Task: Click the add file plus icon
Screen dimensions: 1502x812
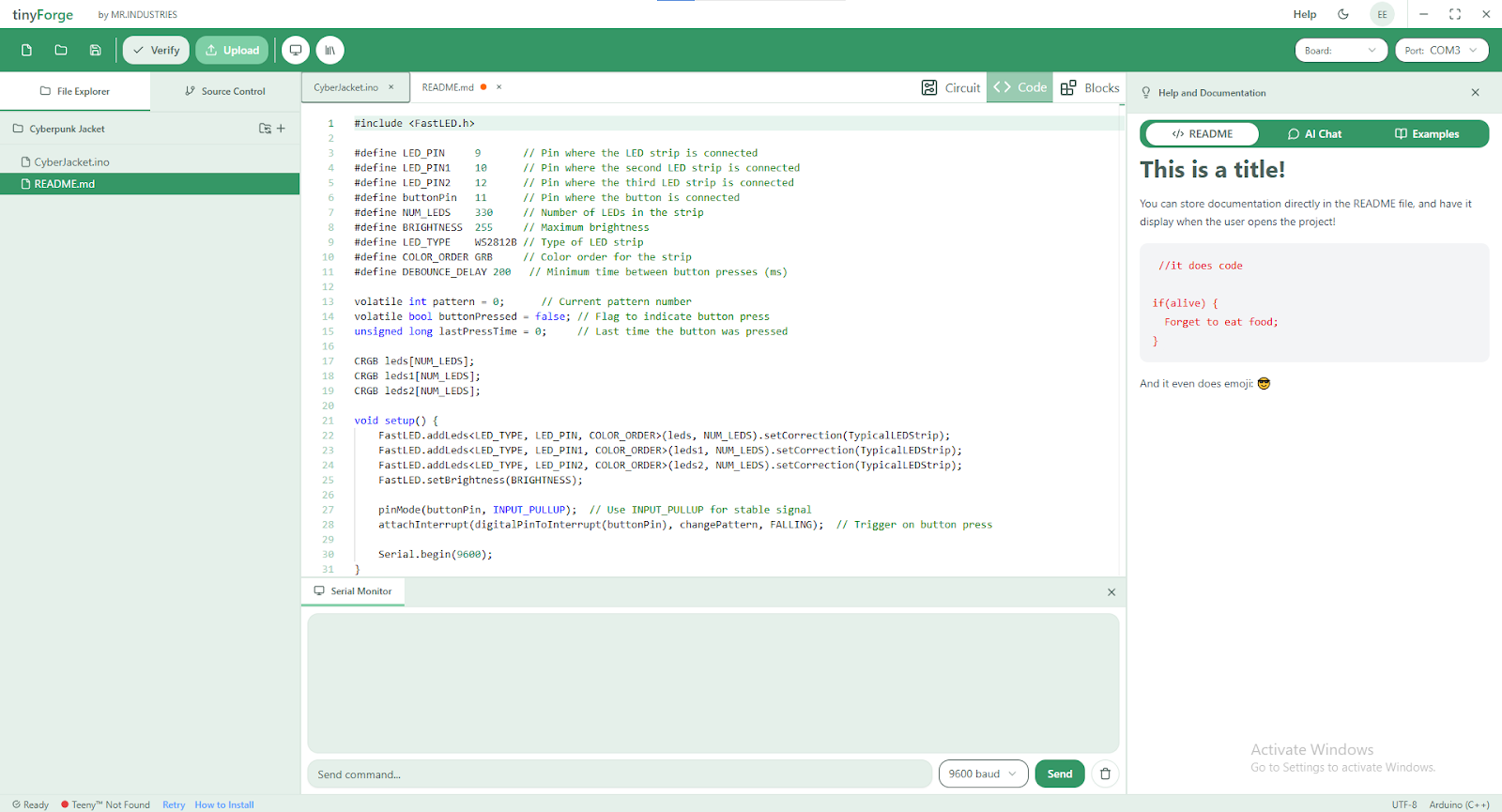Action: point(281,129)
